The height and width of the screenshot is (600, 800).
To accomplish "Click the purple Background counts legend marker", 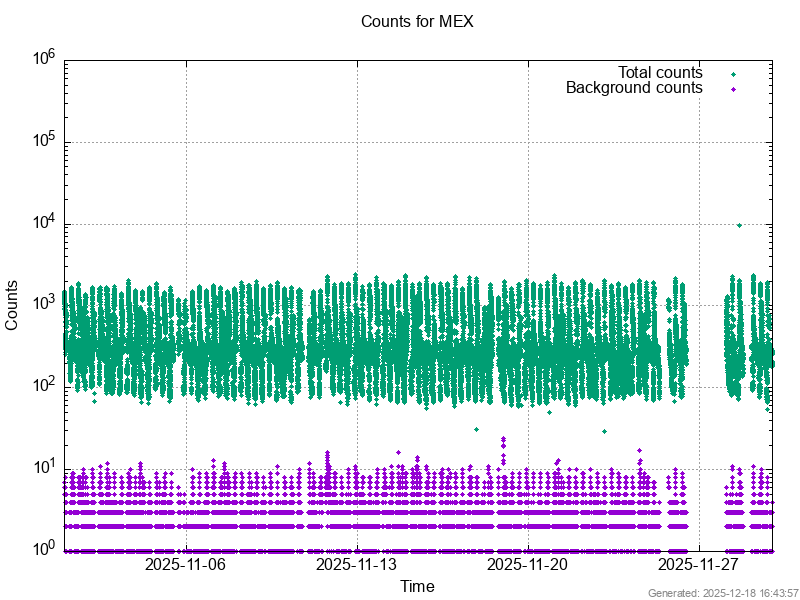I will pos(734,89).
